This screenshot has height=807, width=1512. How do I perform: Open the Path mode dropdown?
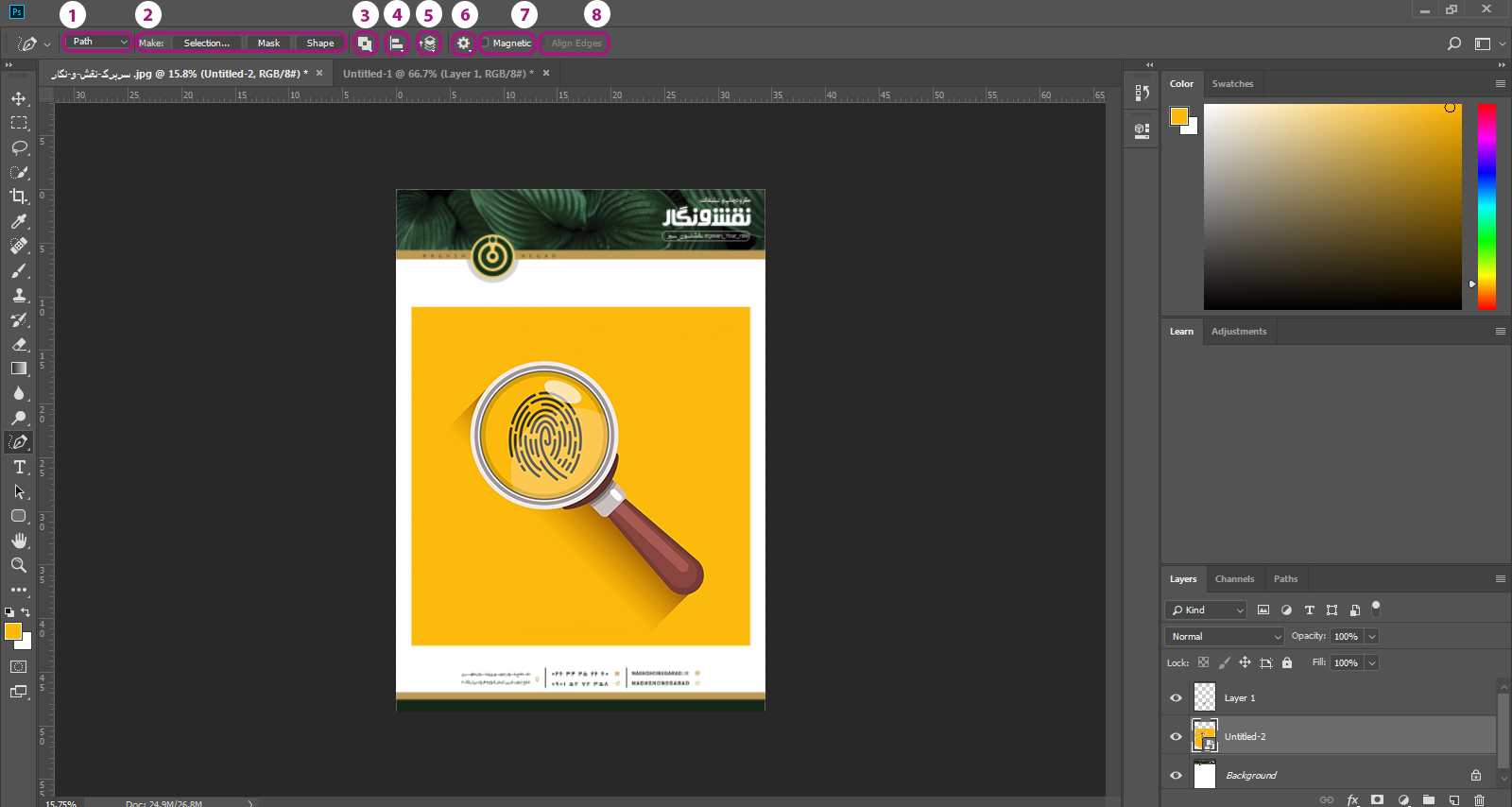[97, 42]
